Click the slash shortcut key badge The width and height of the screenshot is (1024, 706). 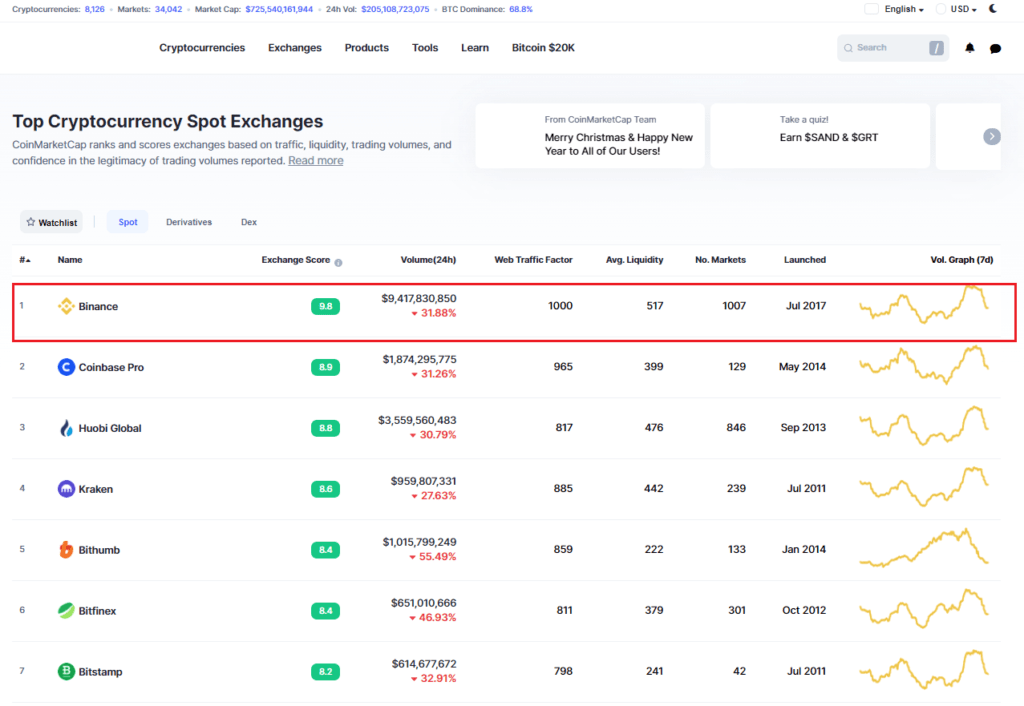click(x=936, y=48)
